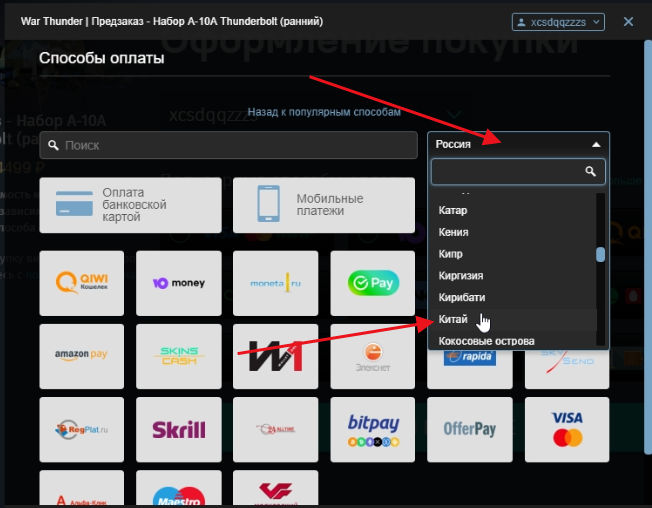Image resolution: width=652 pixels, height=508 pixels.
Task: Choose the ЮMoney payment option
Action: click(179, 283)
